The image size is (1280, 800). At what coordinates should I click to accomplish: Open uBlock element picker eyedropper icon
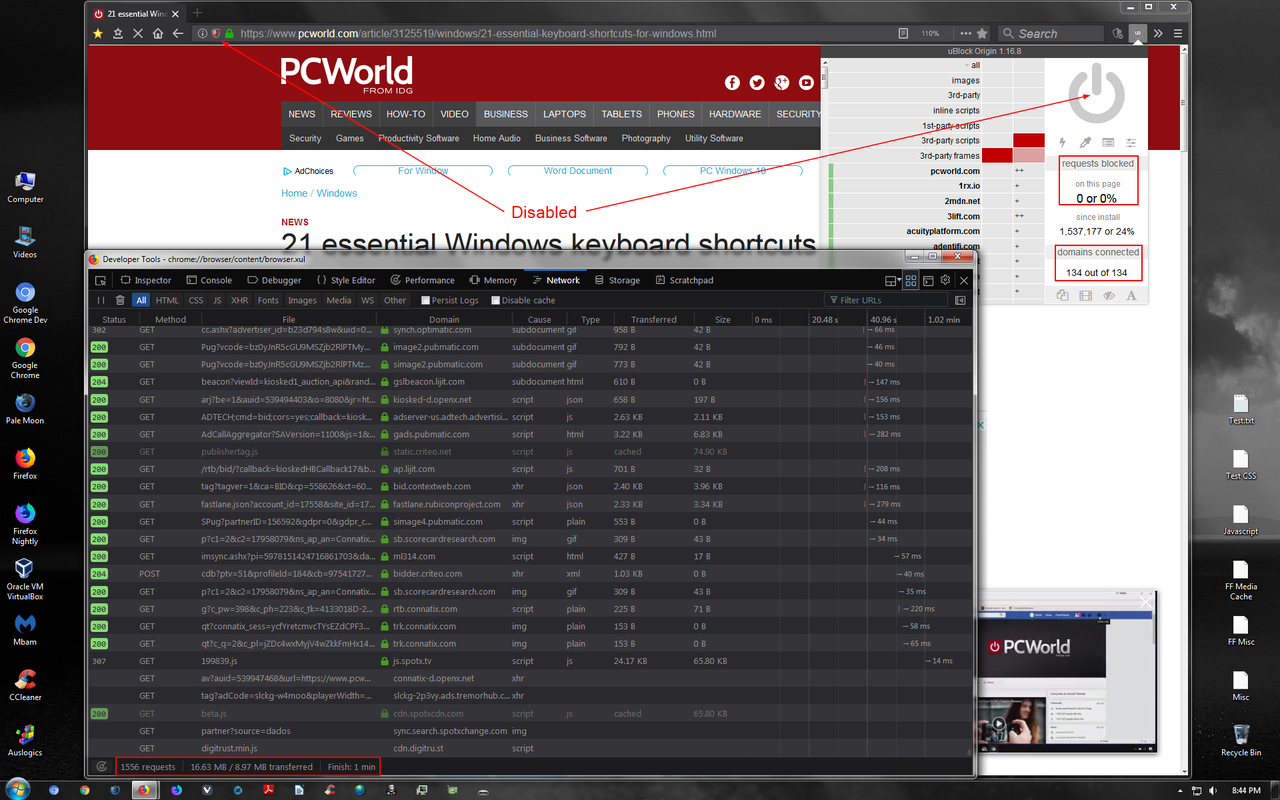[x=1085, y=143]
